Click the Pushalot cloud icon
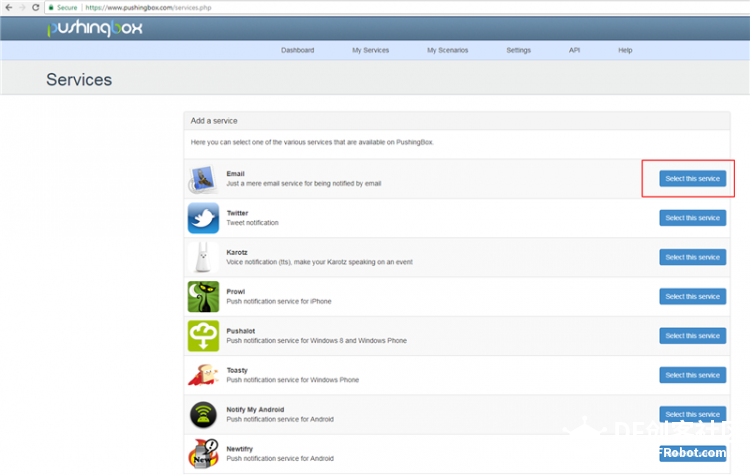 coord(203,336)
